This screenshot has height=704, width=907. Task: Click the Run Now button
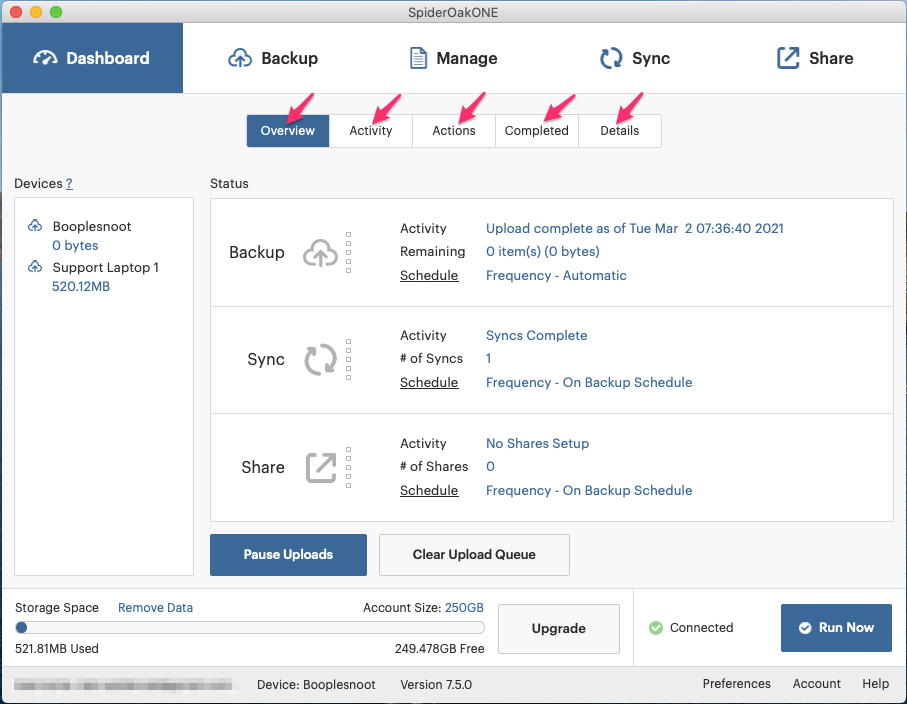tap(836, 628)
